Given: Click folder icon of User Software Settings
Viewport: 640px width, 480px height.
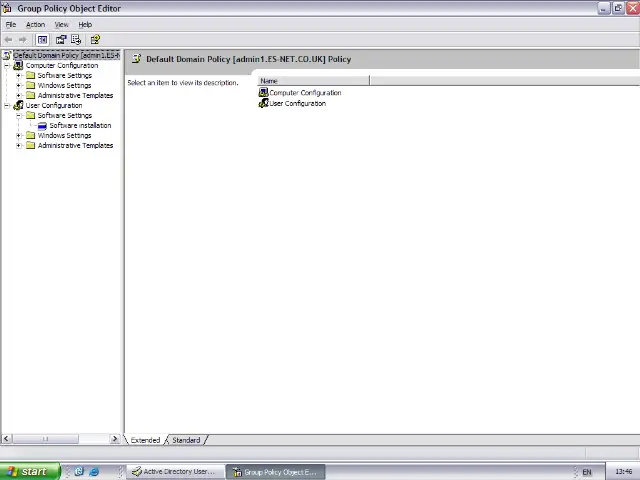Looking at the screenshot, I should [31, 115].
